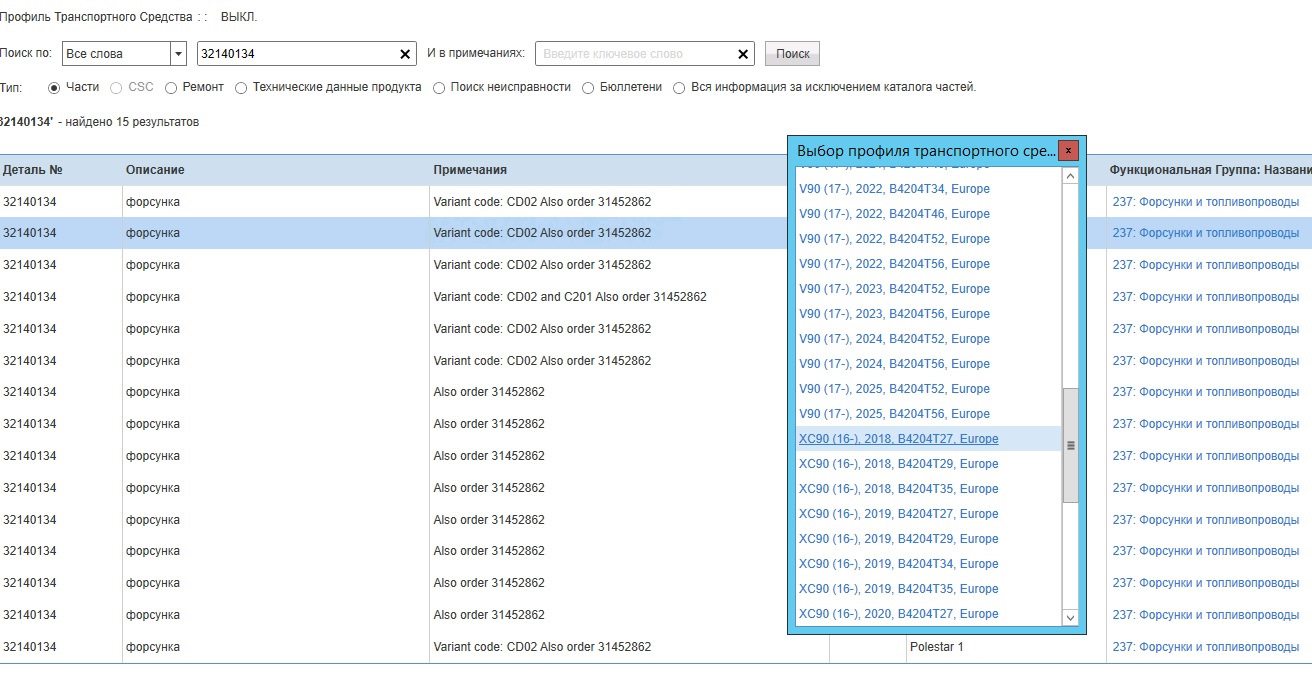Select the Части radio button
Viewport: 1312px width, 683px height.
coord(54,87)
